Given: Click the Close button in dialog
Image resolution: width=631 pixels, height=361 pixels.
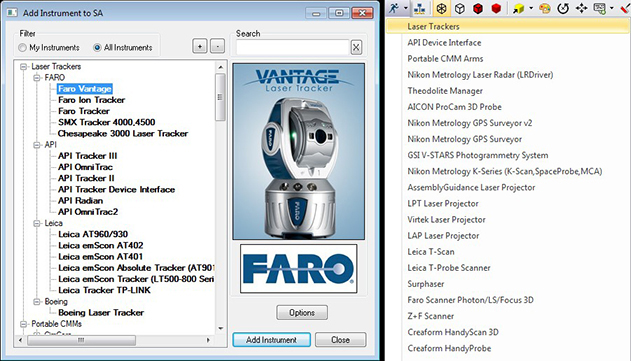Looking at the screenshot, I should (340, 340).
